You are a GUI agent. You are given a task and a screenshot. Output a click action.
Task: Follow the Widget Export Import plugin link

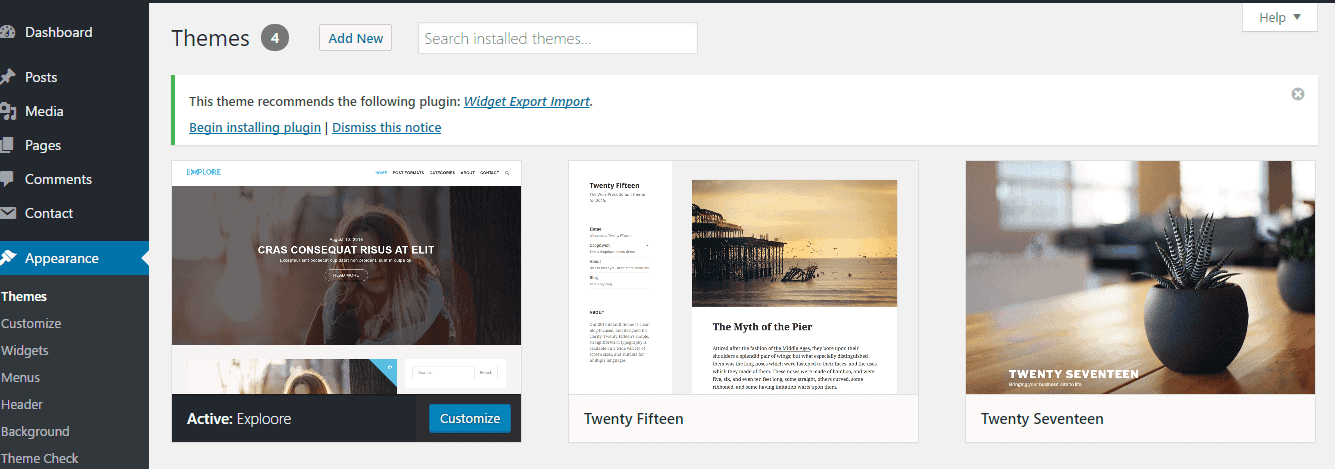[x=526, y=101]
